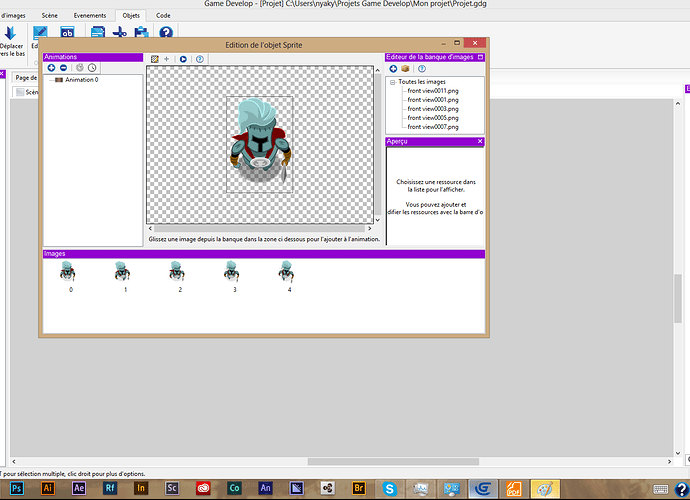This screenshot has height=500, width=690.
Task: Open help icon in sprite preview toolbar
Action: coord(200,59)
